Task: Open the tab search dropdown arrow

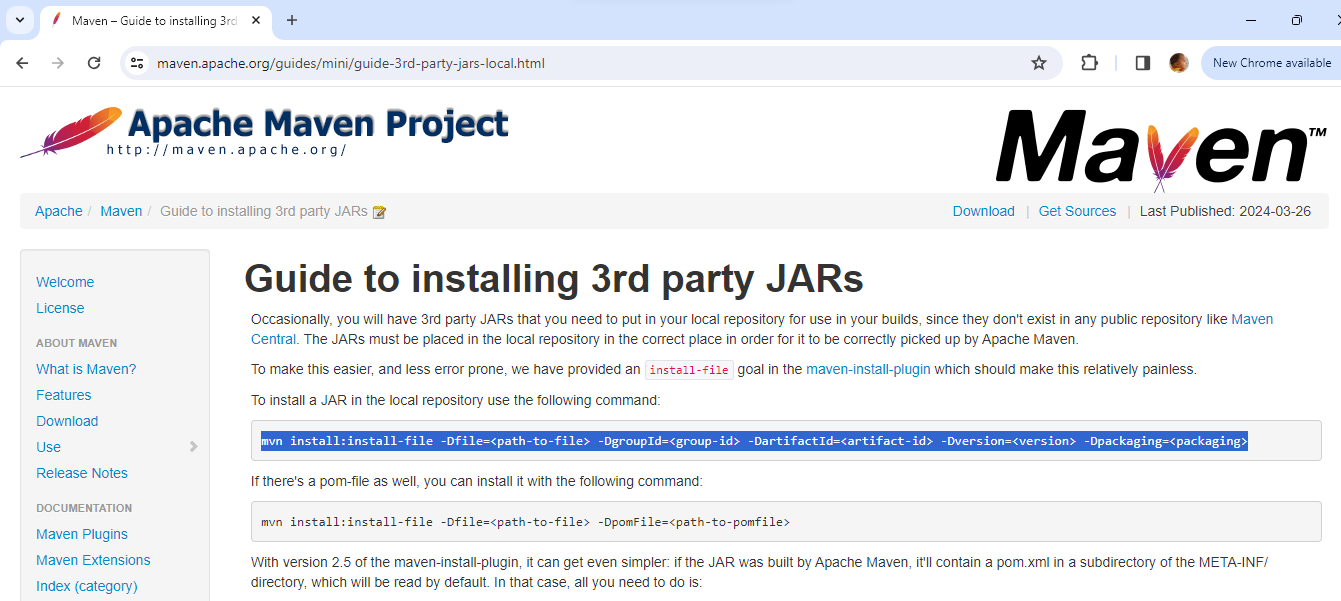Action: coord(19,20)
